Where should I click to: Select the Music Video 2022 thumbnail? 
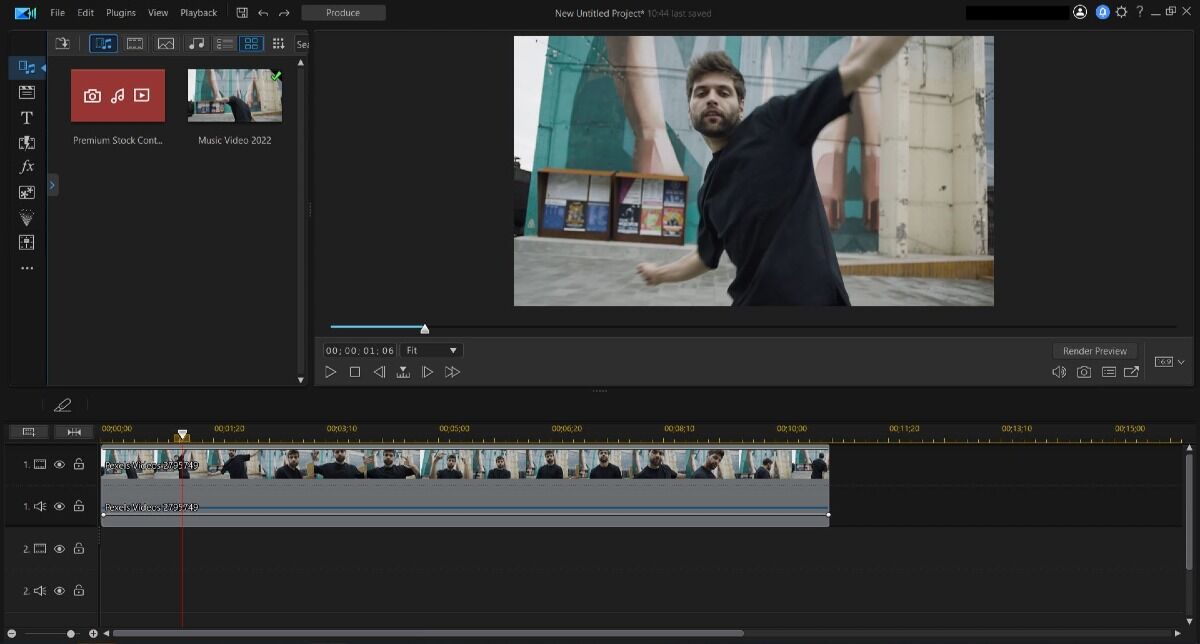[235, 96]
